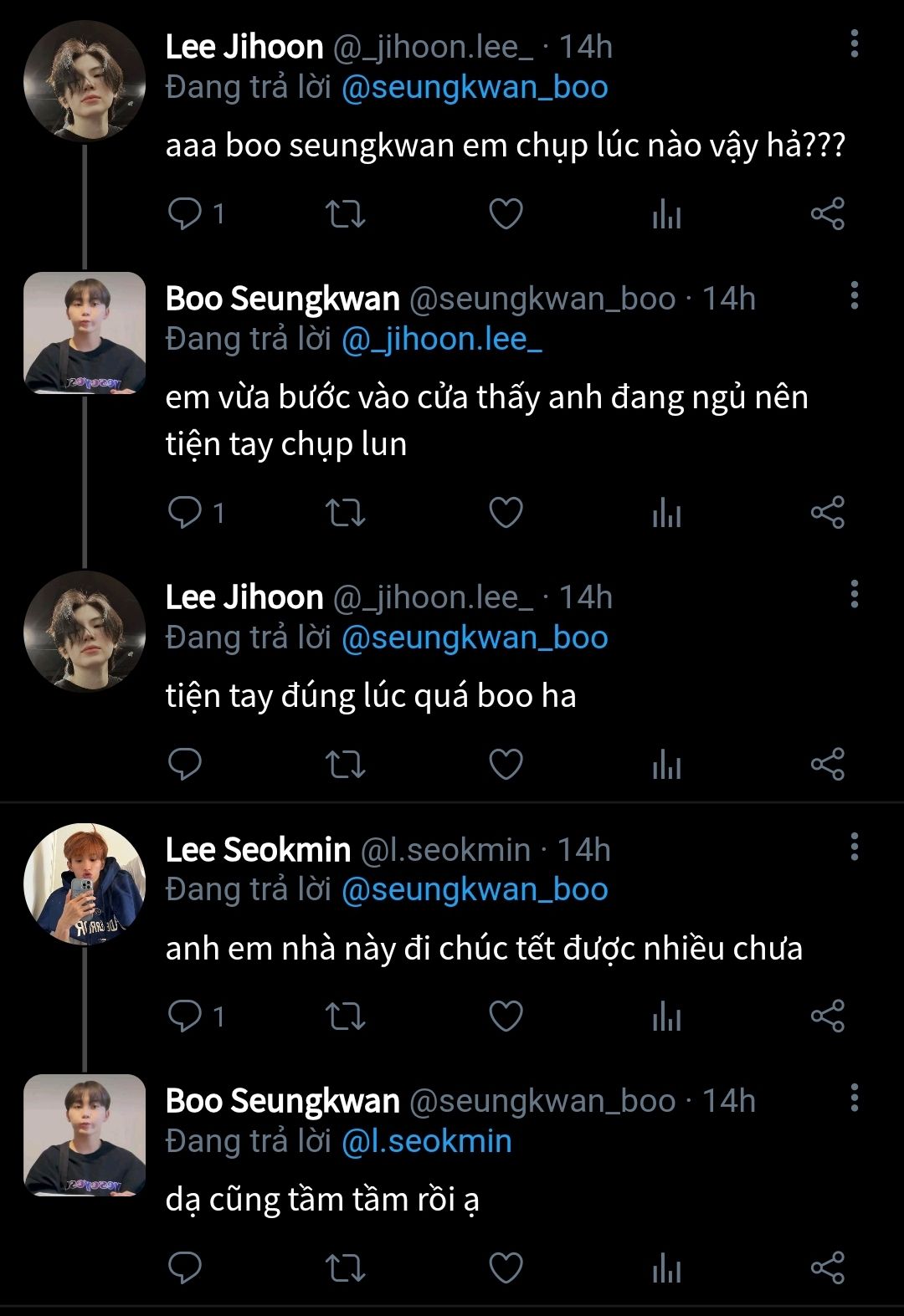Retweet 'aaa boo seungkwan em chụp' tweet
The width and height of the screenshot is (904, 1316).
(x=345, y=214)
